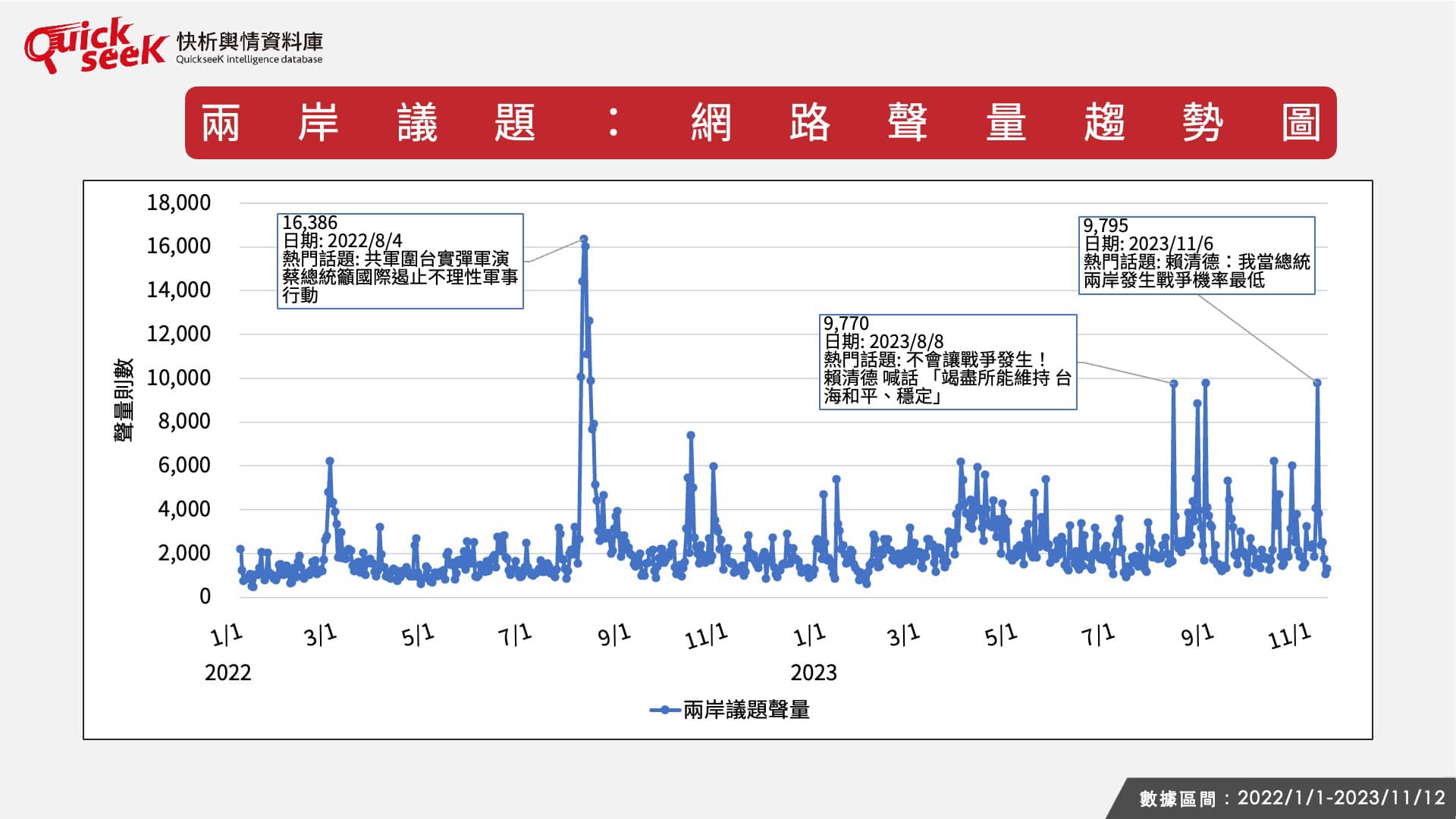Click the y-axis value 6,000
Screen dimensions: 1456x819
click(x=184, y=465)
